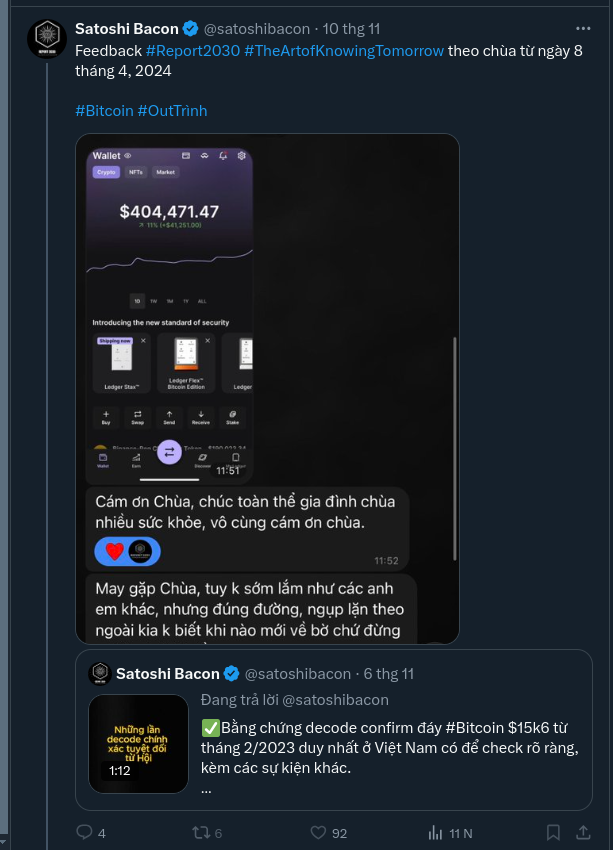This screenshot has width=613, height=850.
Task: Click the quoted tweet's Satoshi Bacon name
Action: click(x=167, y=674)
